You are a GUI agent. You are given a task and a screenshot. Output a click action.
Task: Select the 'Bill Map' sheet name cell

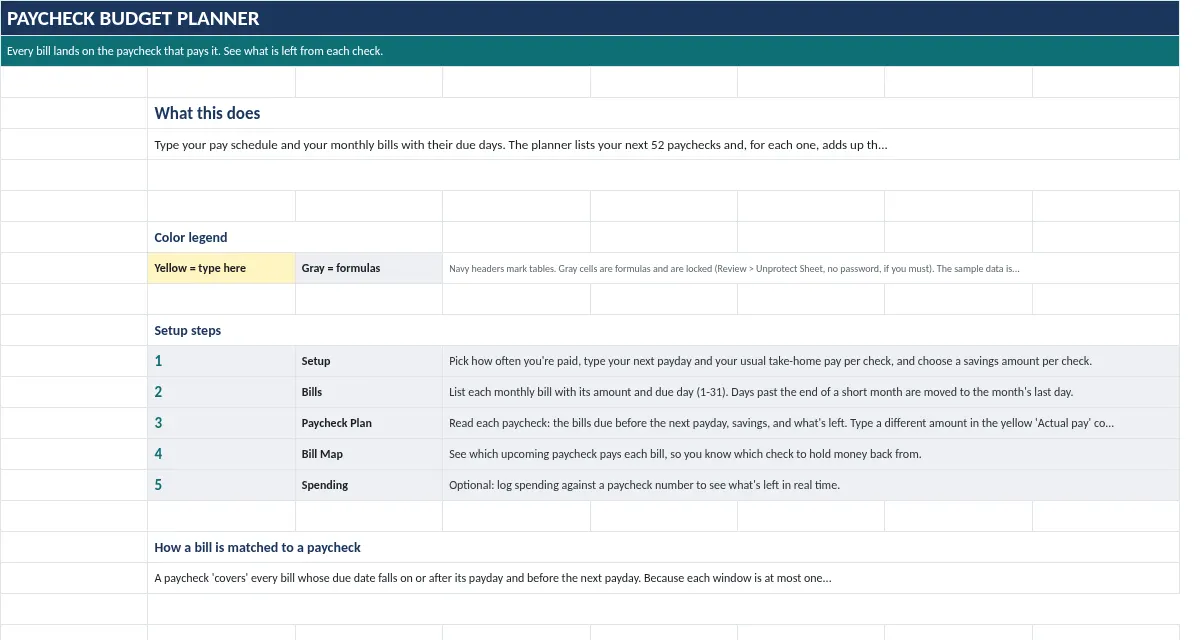coord(369,454)
